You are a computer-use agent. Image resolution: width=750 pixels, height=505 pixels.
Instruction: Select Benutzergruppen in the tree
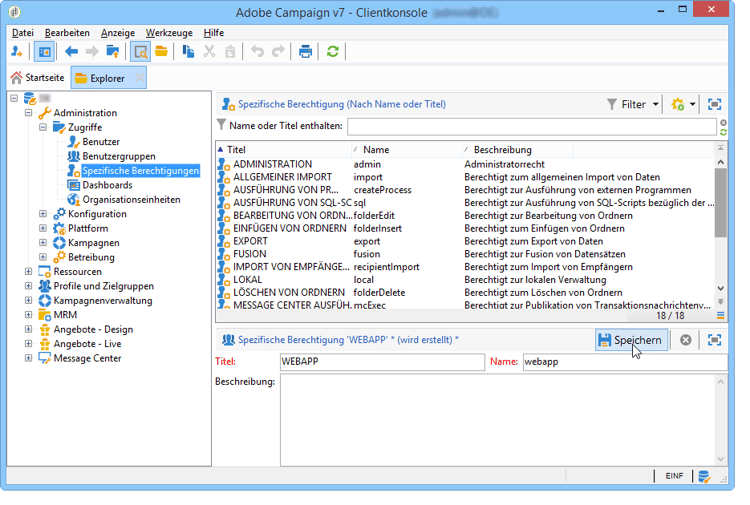tap(118, 156)
